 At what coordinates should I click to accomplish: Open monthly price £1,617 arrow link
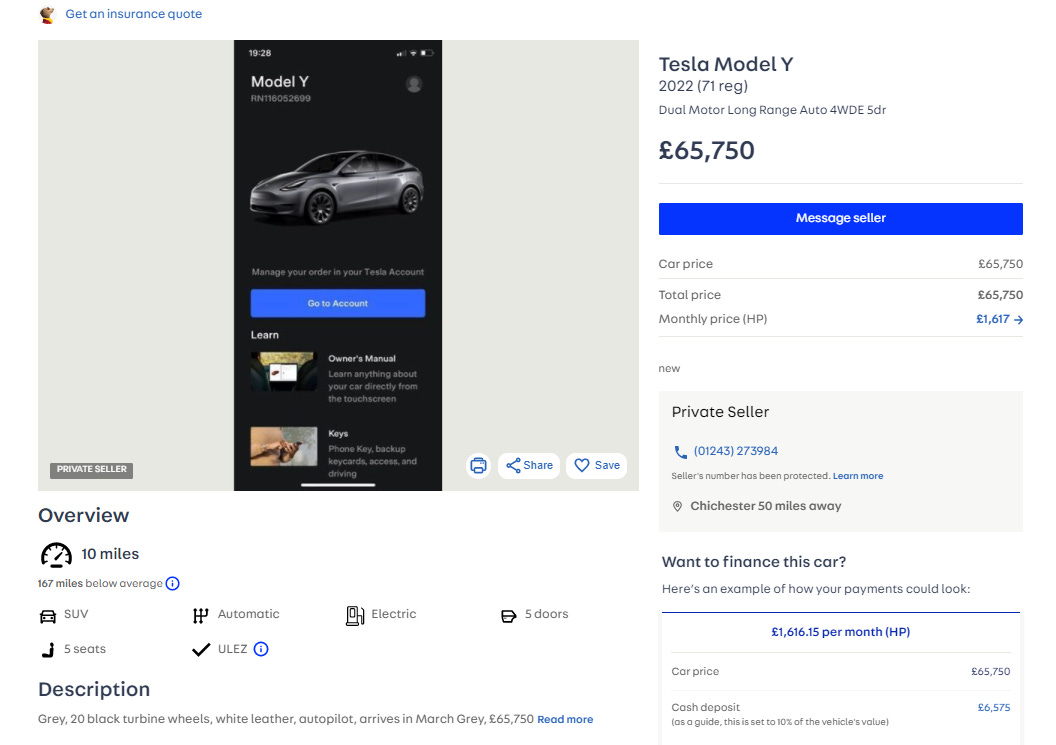pos(999,319)
